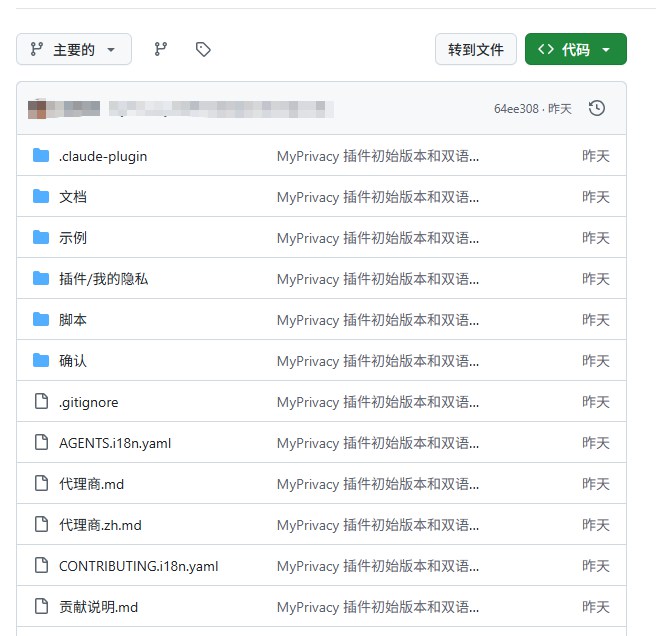The image size is (656, 636).
Task: Click folder icon beside 脚本
Action: 41,319
